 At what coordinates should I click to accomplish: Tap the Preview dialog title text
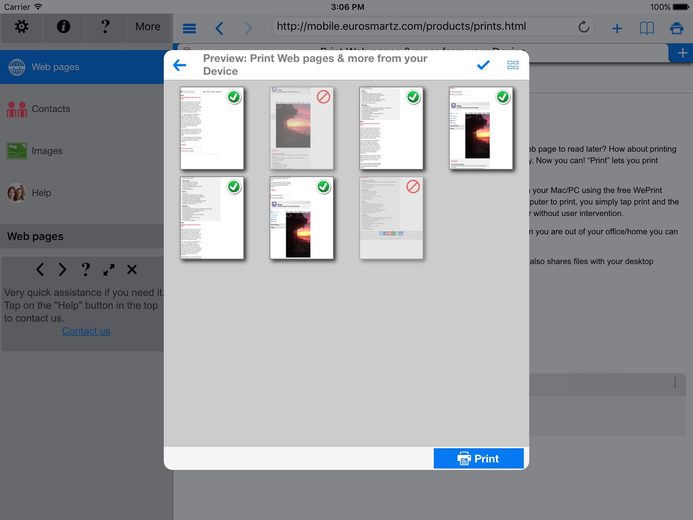coord(315,65)
